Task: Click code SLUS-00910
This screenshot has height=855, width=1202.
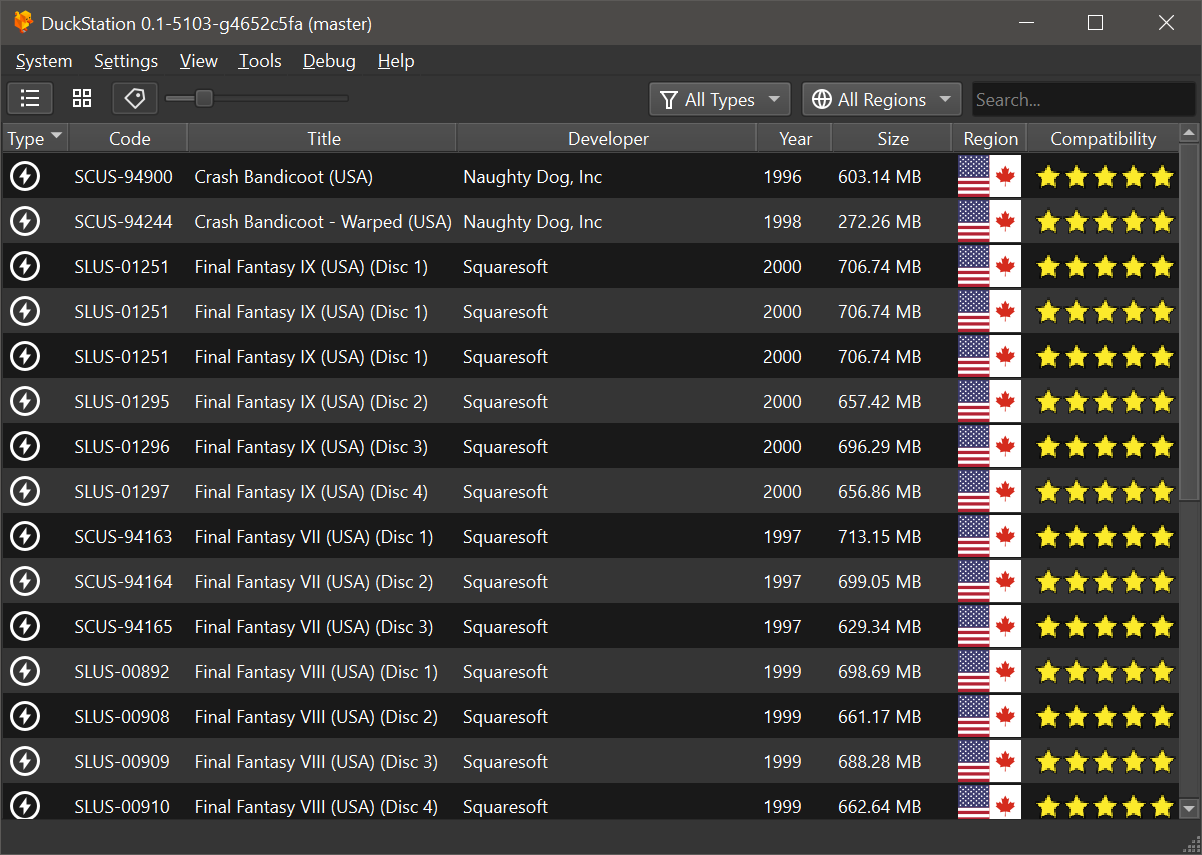Action: 122,807
